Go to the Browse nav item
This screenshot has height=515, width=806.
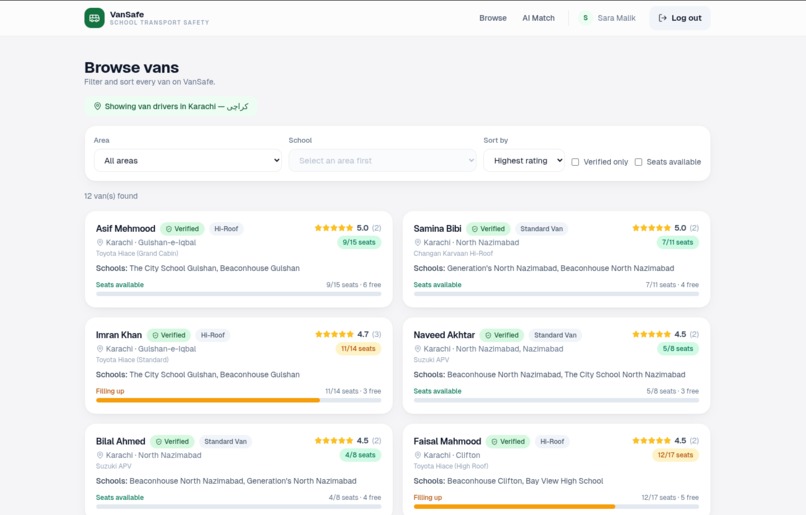[x=493, y=18]
